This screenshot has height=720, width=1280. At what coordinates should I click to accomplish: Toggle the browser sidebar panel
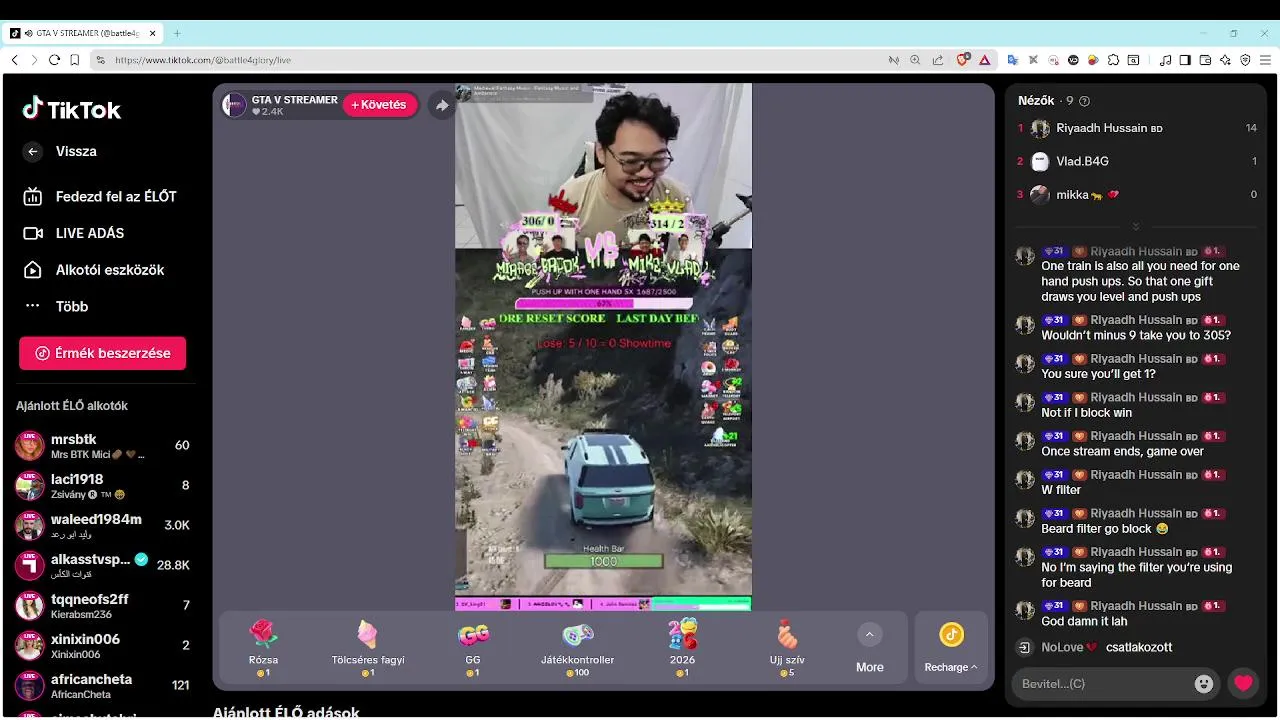tap(1185, 60)
